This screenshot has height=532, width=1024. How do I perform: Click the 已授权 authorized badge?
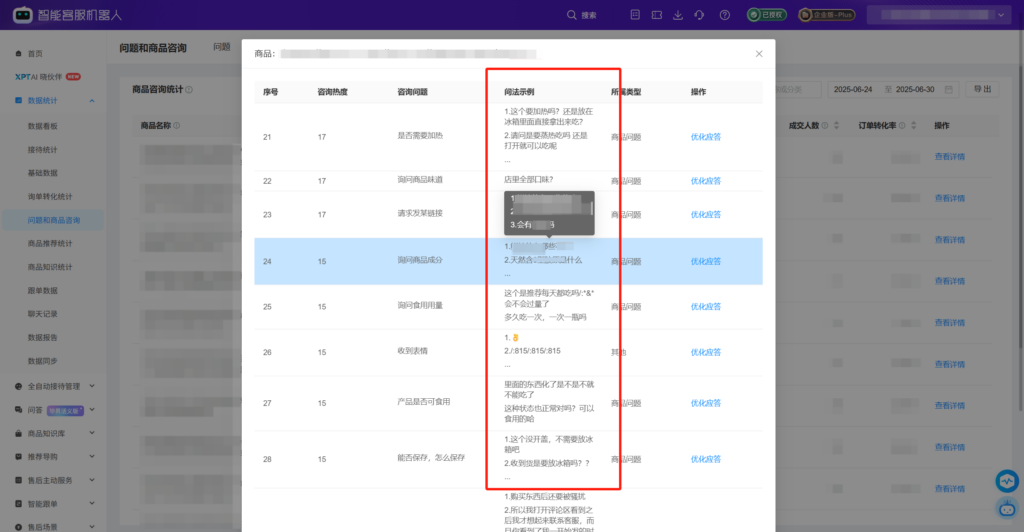(767, 14)
